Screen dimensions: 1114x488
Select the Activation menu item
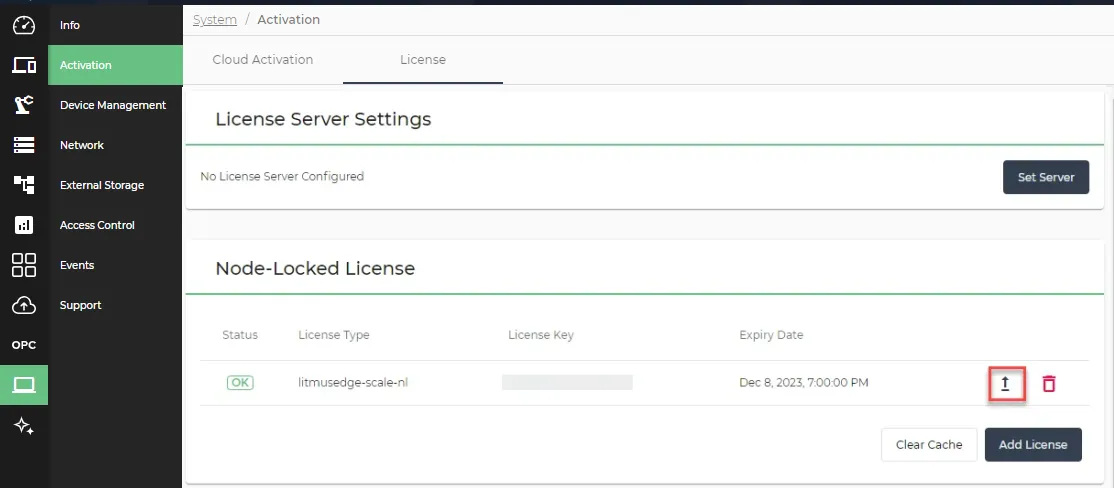[x=115, y=65]
